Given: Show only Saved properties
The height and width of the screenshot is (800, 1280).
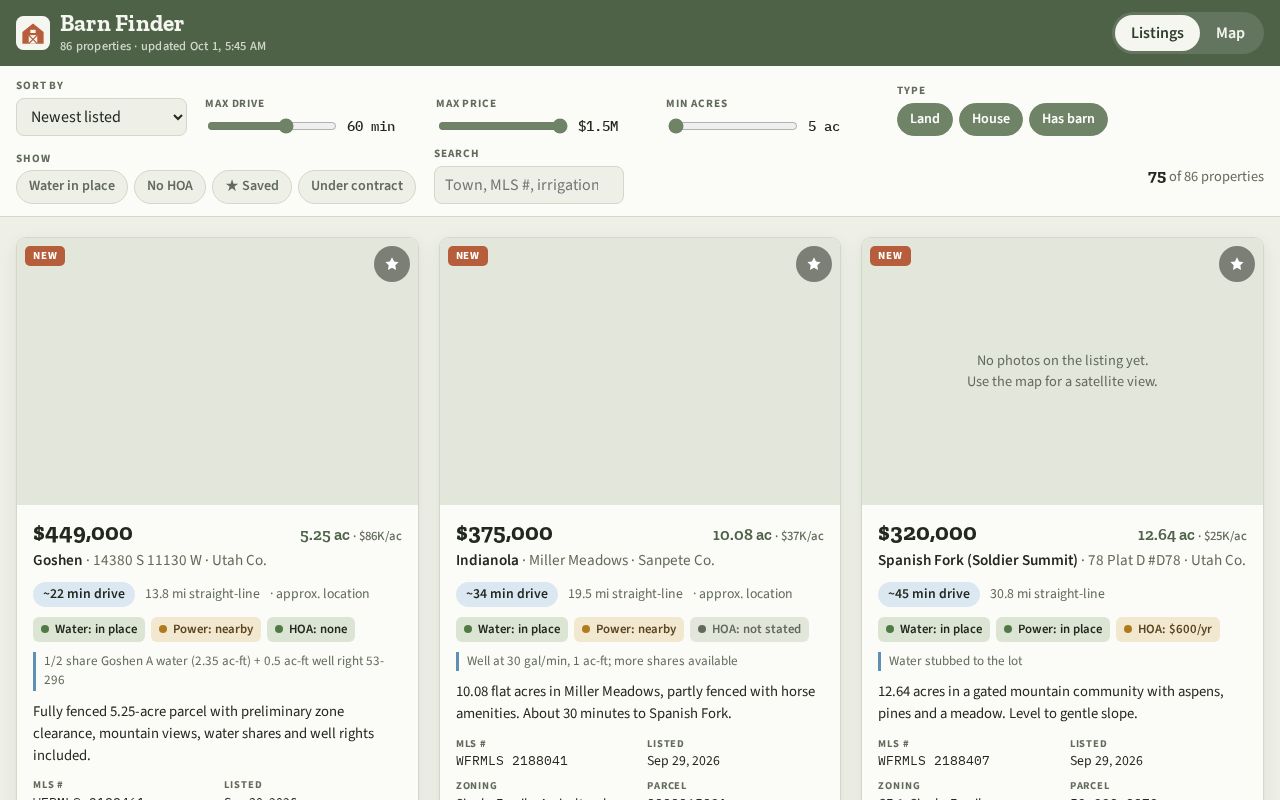Looking at the screenshot, I should coord(252,186).
